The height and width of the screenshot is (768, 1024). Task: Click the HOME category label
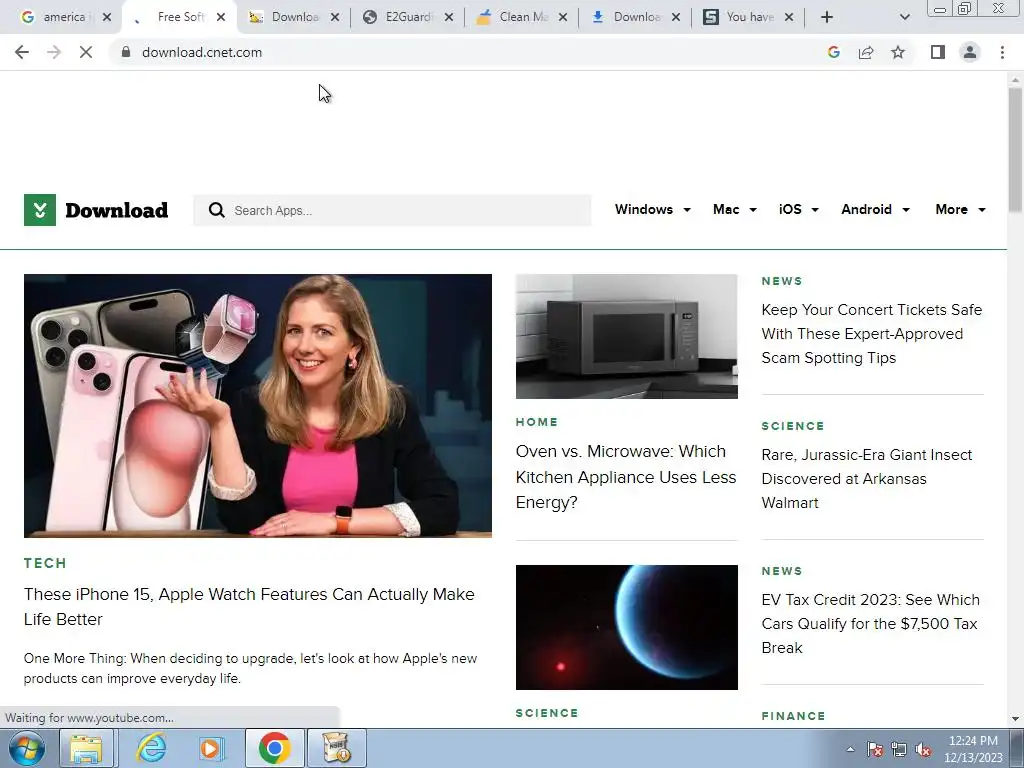point(537,422)
